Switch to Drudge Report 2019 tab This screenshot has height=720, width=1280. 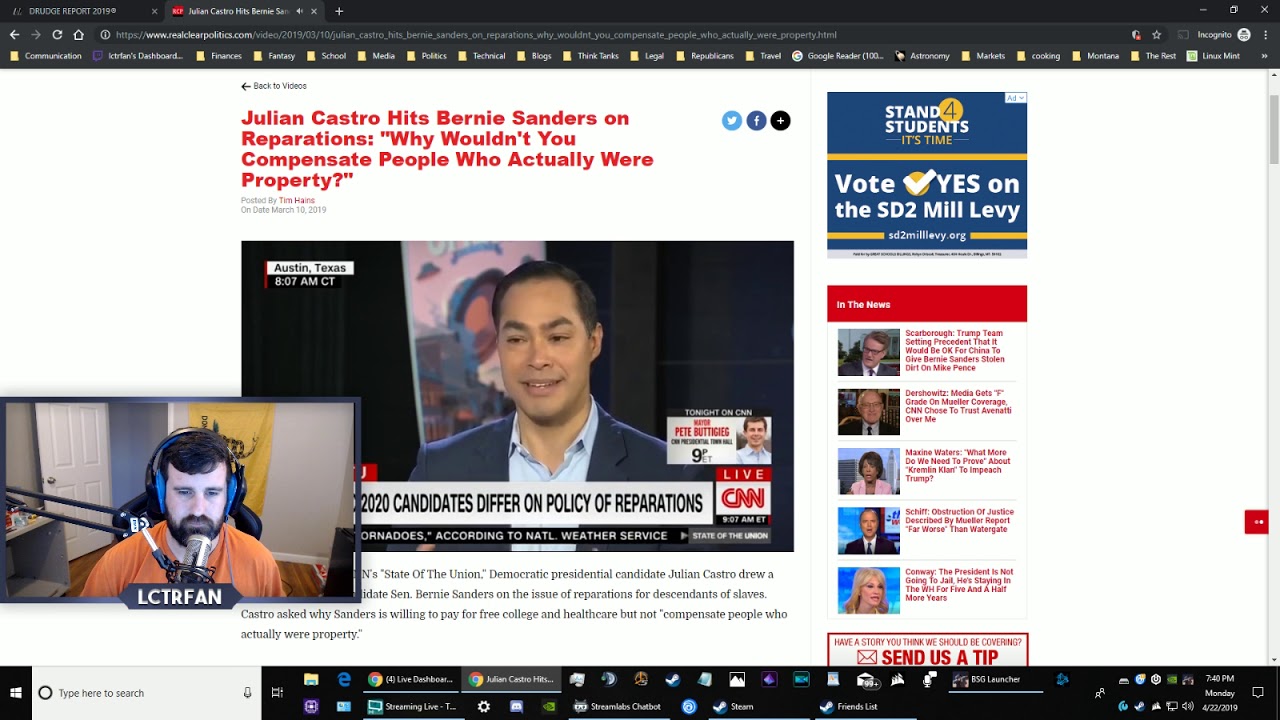point(82,11)
